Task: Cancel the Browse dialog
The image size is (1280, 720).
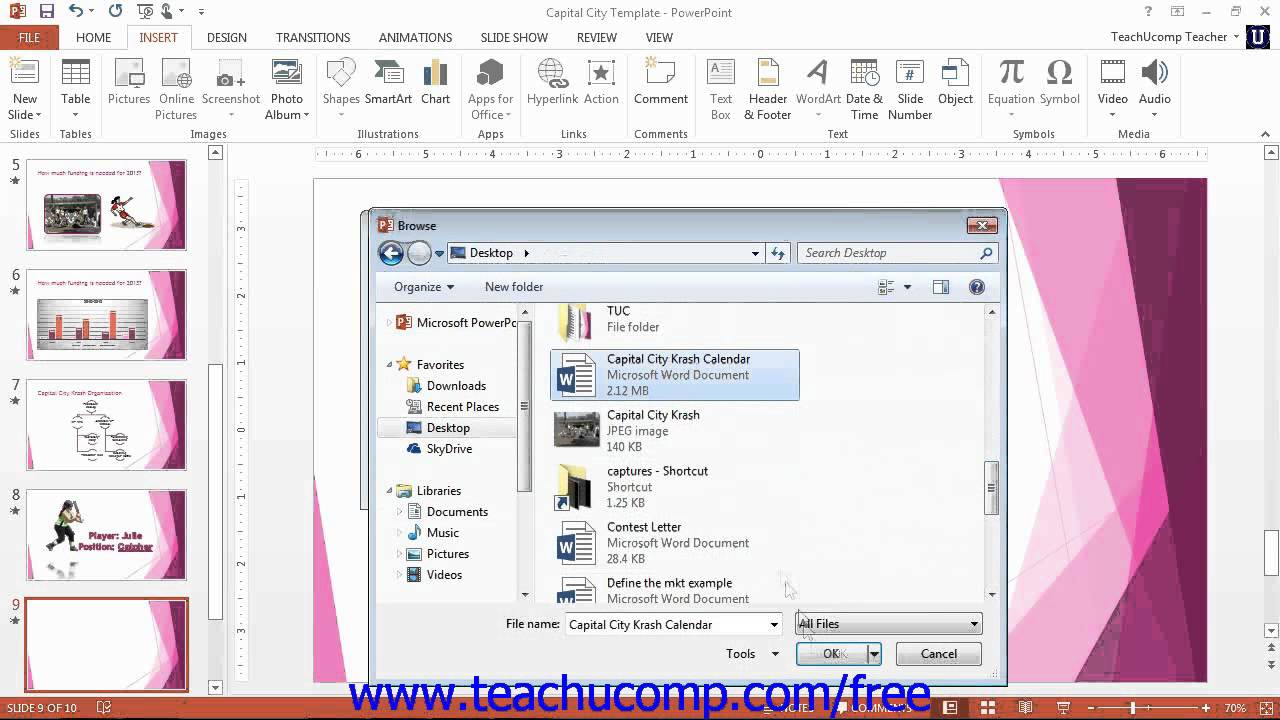Action: 938,654
